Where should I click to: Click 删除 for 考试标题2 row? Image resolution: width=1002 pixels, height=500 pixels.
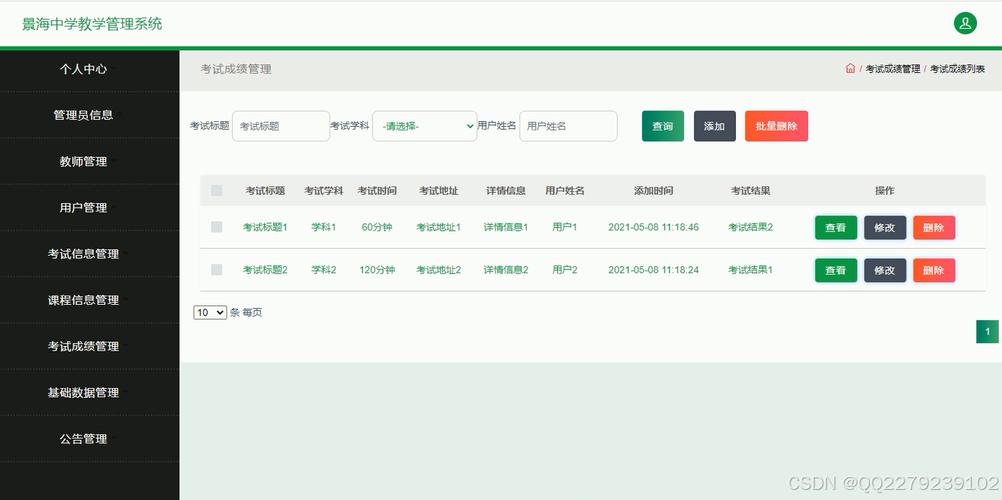934,270
